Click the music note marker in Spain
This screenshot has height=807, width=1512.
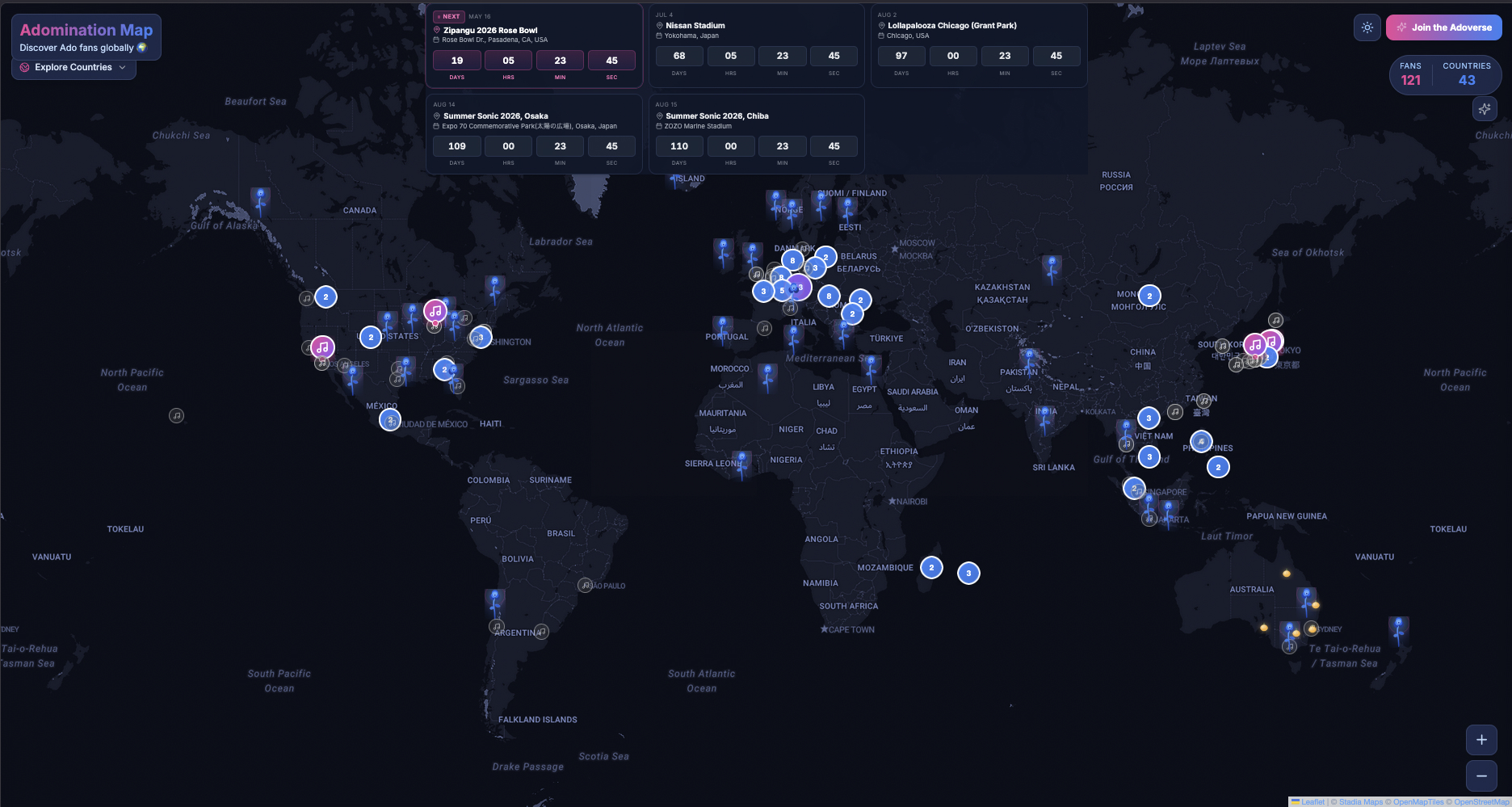[x=764, y=329]
